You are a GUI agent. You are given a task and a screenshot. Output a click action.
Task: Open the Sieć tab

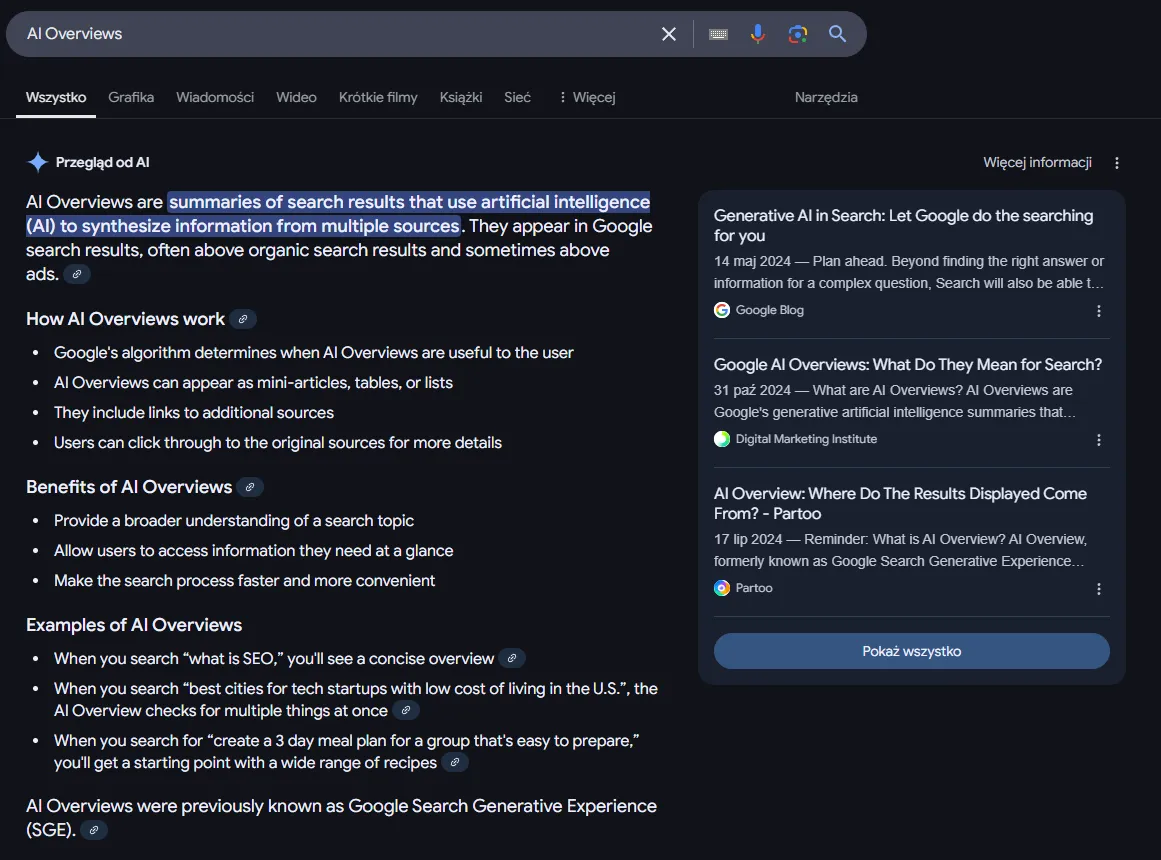(517, 98)
